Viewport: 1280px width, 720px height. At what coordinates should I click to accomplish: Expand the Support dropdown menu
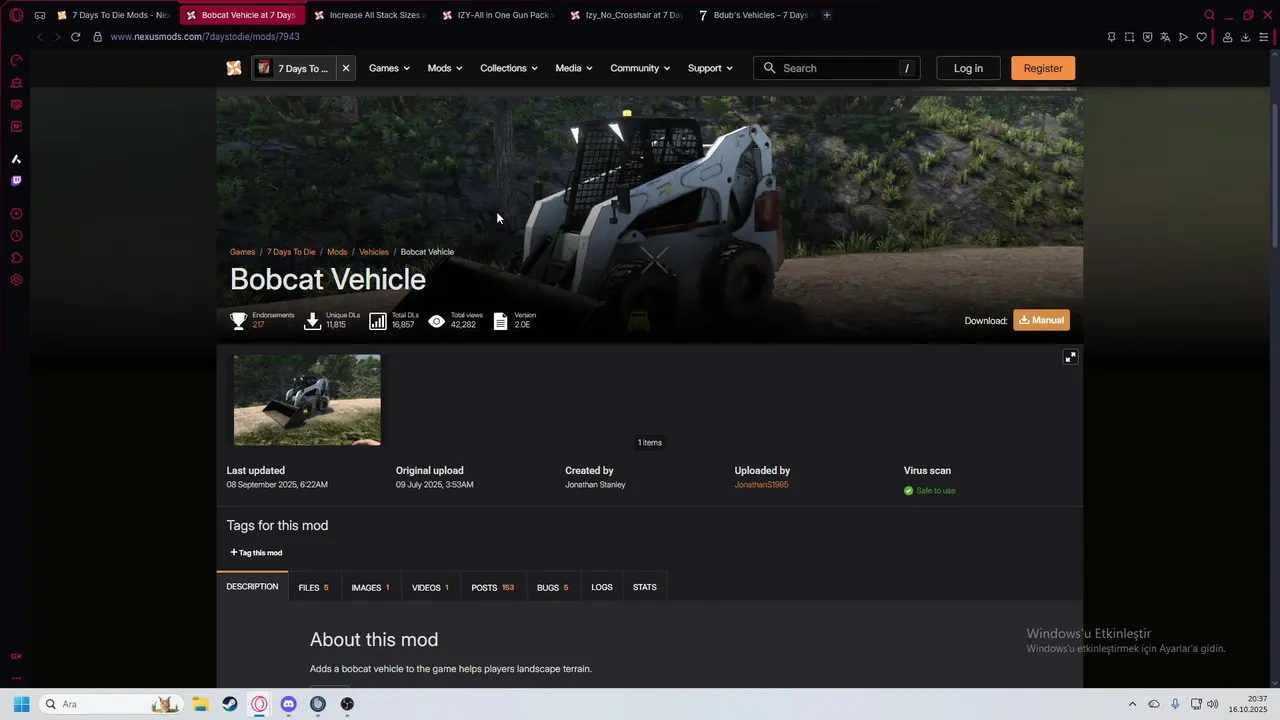click(710, 68)
